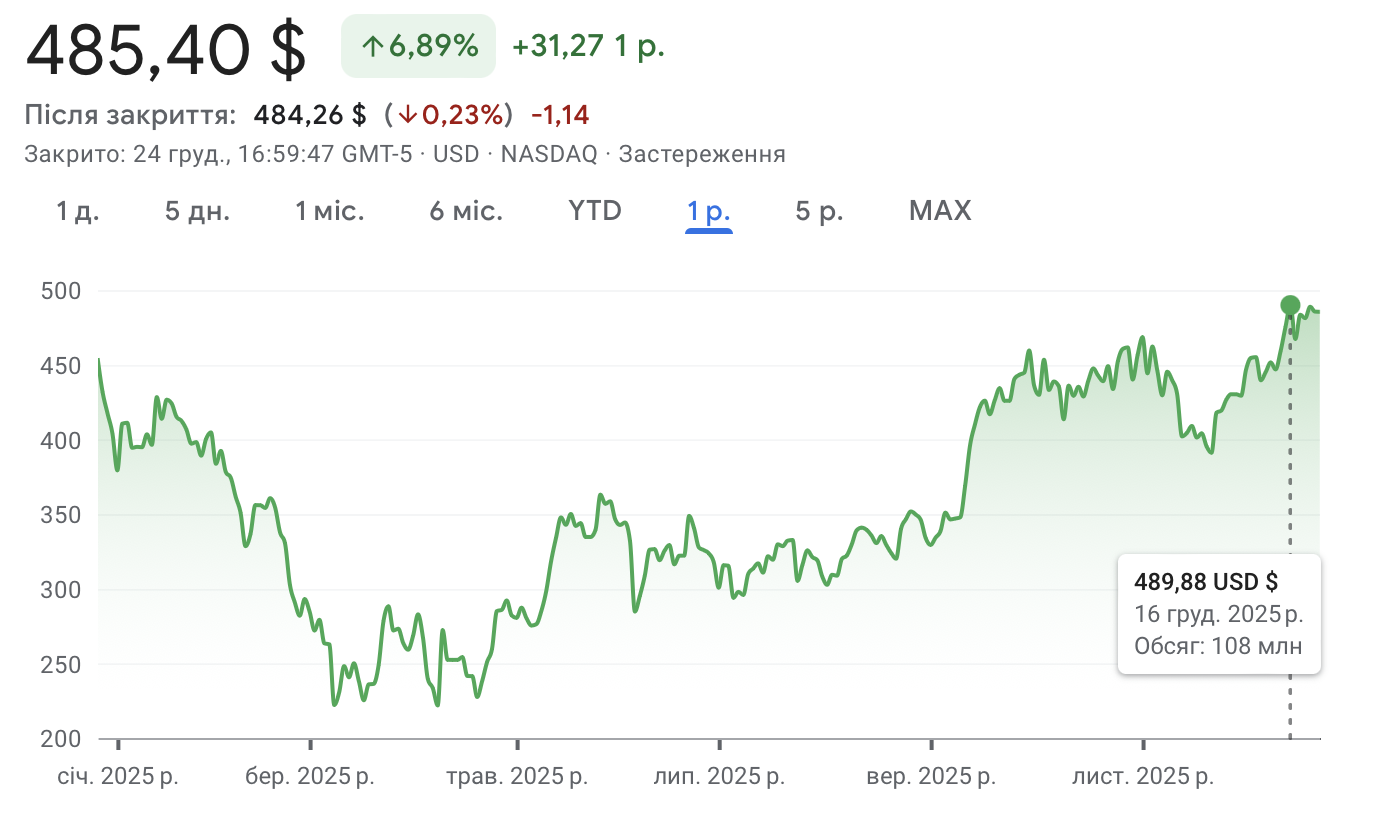
Task: Select the YTD range tab
Action: [595, 211]
